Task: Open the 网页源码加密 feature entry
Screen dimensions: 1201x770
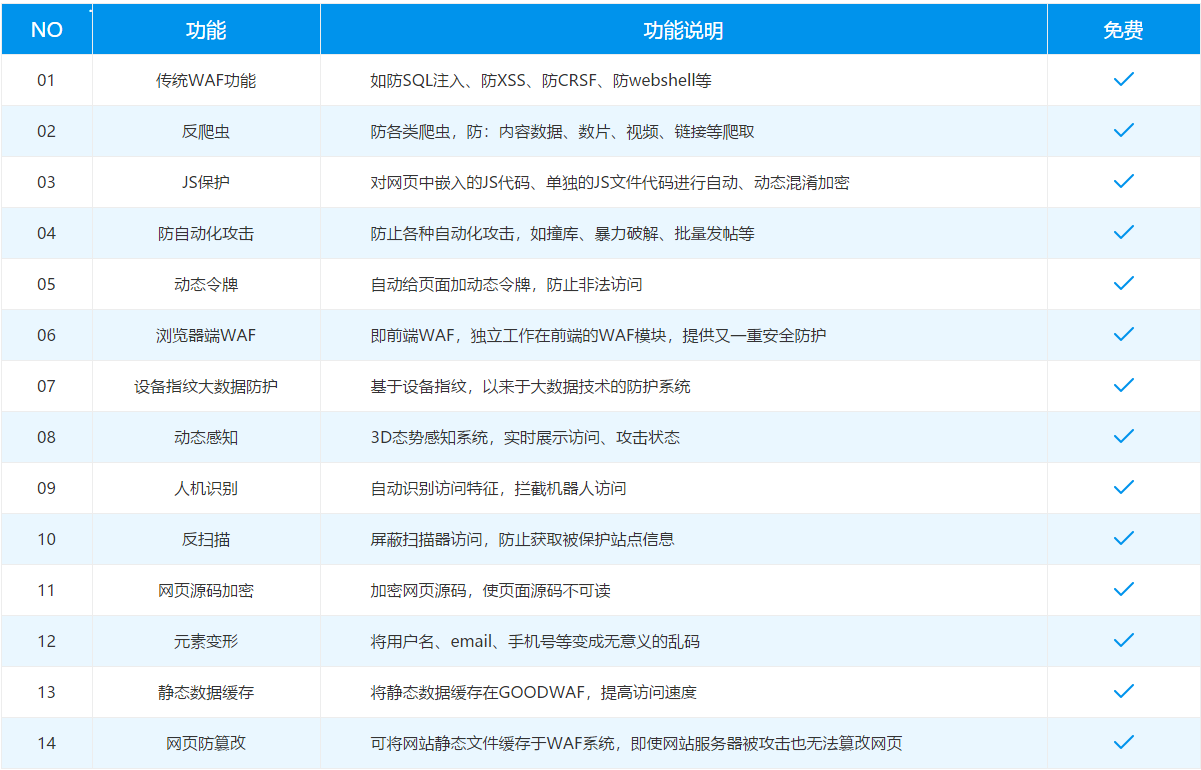Action: 205,589
